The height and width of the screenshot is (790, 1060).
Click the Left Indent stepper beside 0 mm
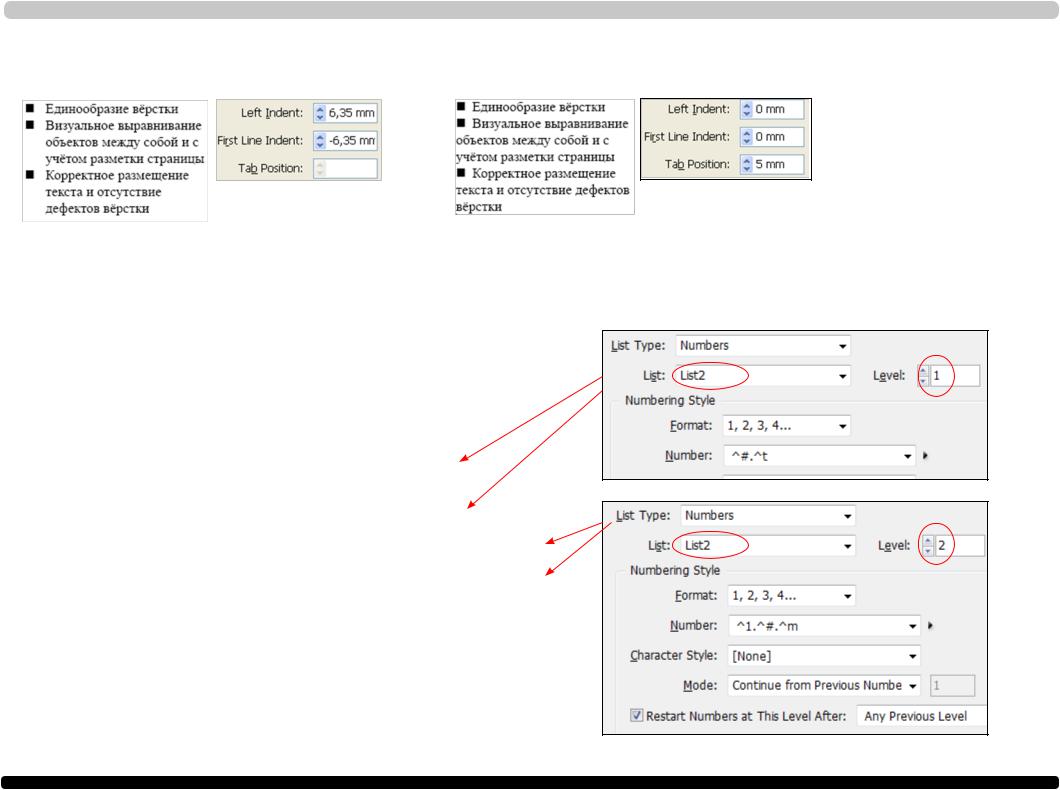click(x=746, y=109)
